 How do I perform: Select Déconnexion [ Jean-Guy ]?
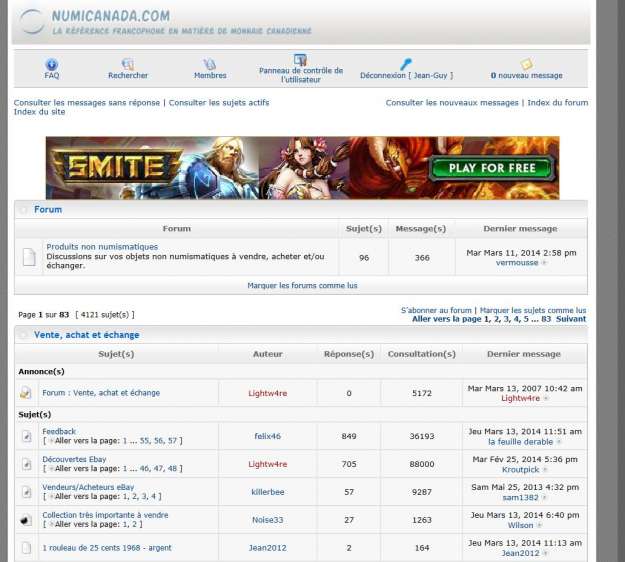click(406, 75)
